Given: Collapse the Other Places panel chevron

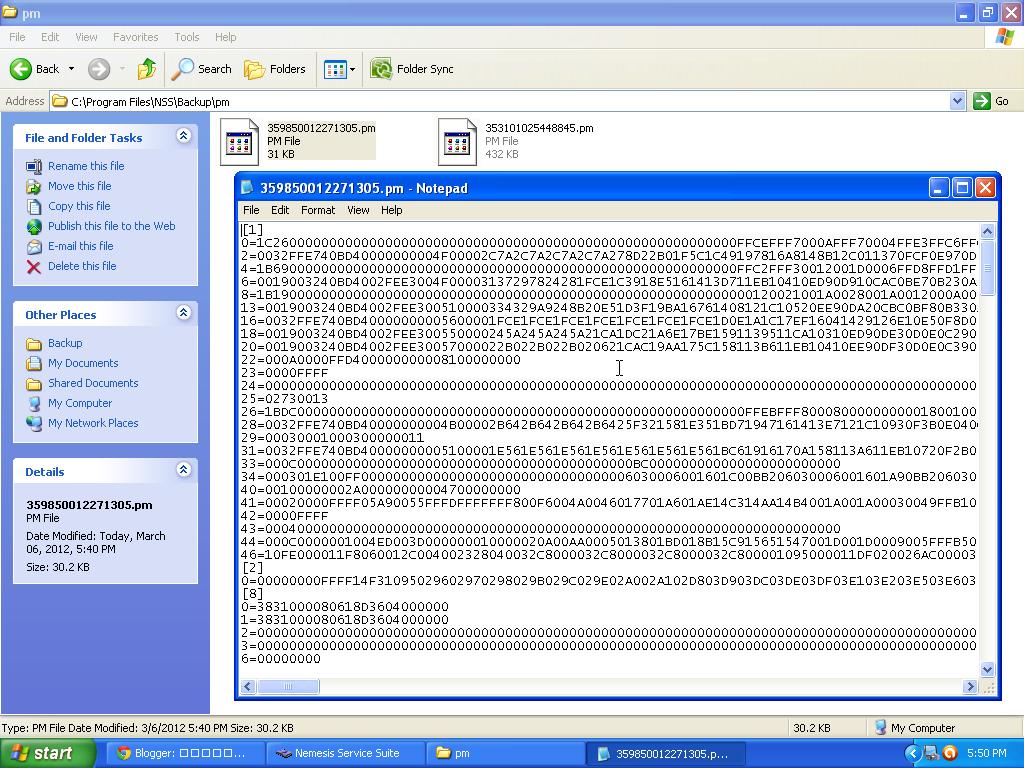Looking at the screenshot, I should tap(182, 314).
